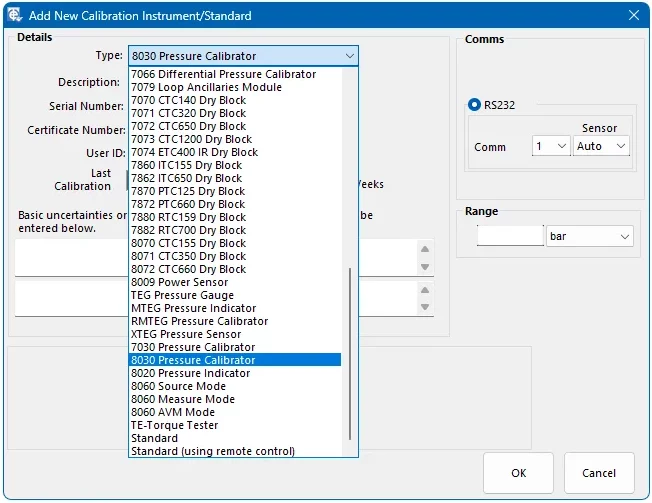Open the Comm port number dropdown

550,146
